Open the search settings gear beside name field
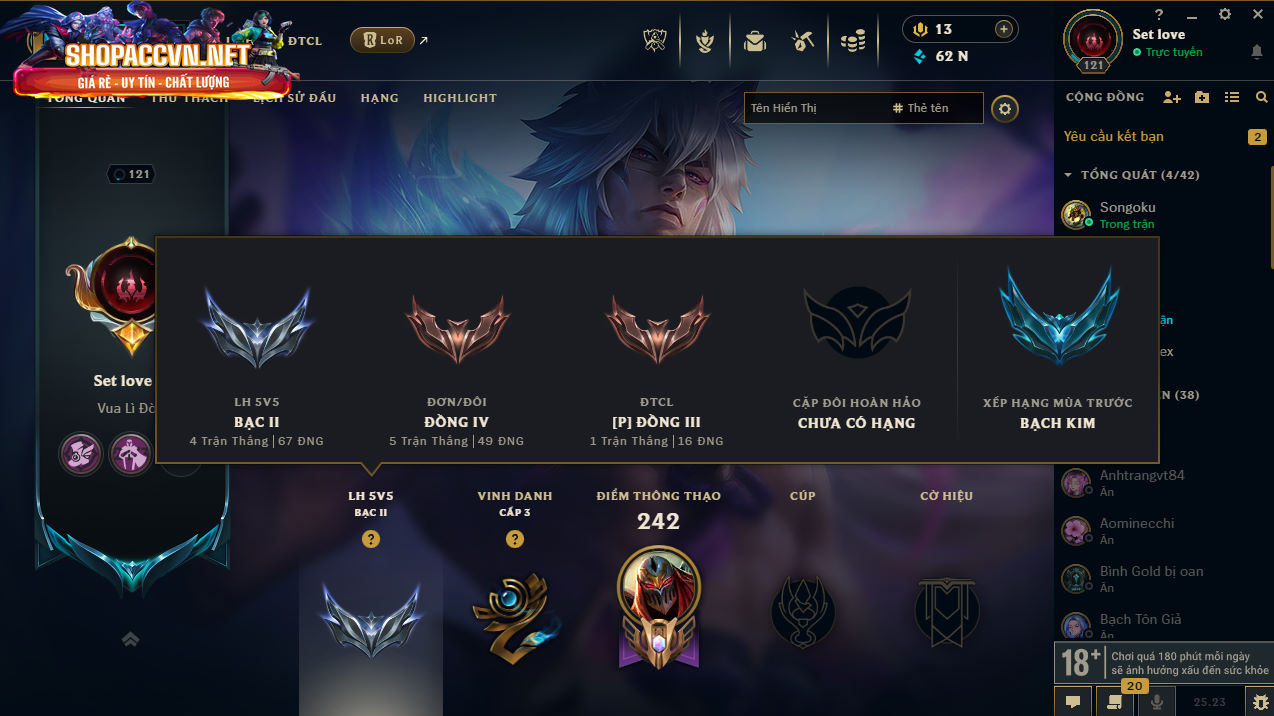 (1005, 108)
